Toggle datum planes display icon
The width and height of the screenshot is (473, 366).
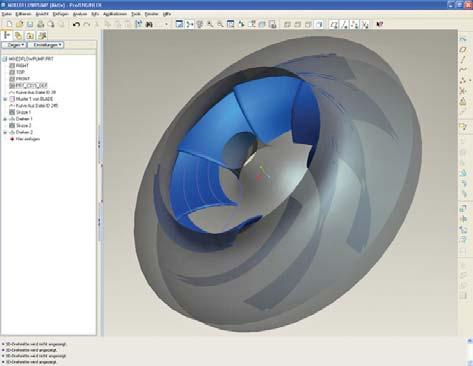point(334,24)
